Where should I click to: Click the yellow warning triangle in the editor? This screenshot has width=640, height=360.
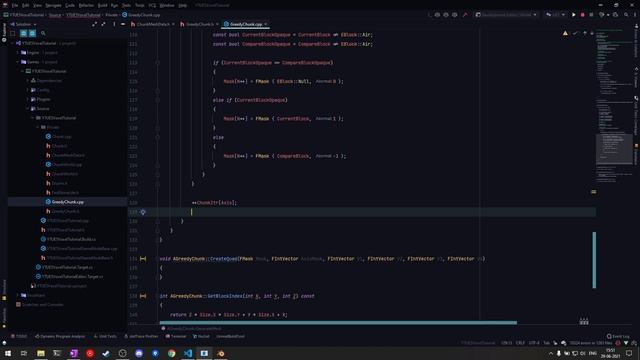coord(565,33)
